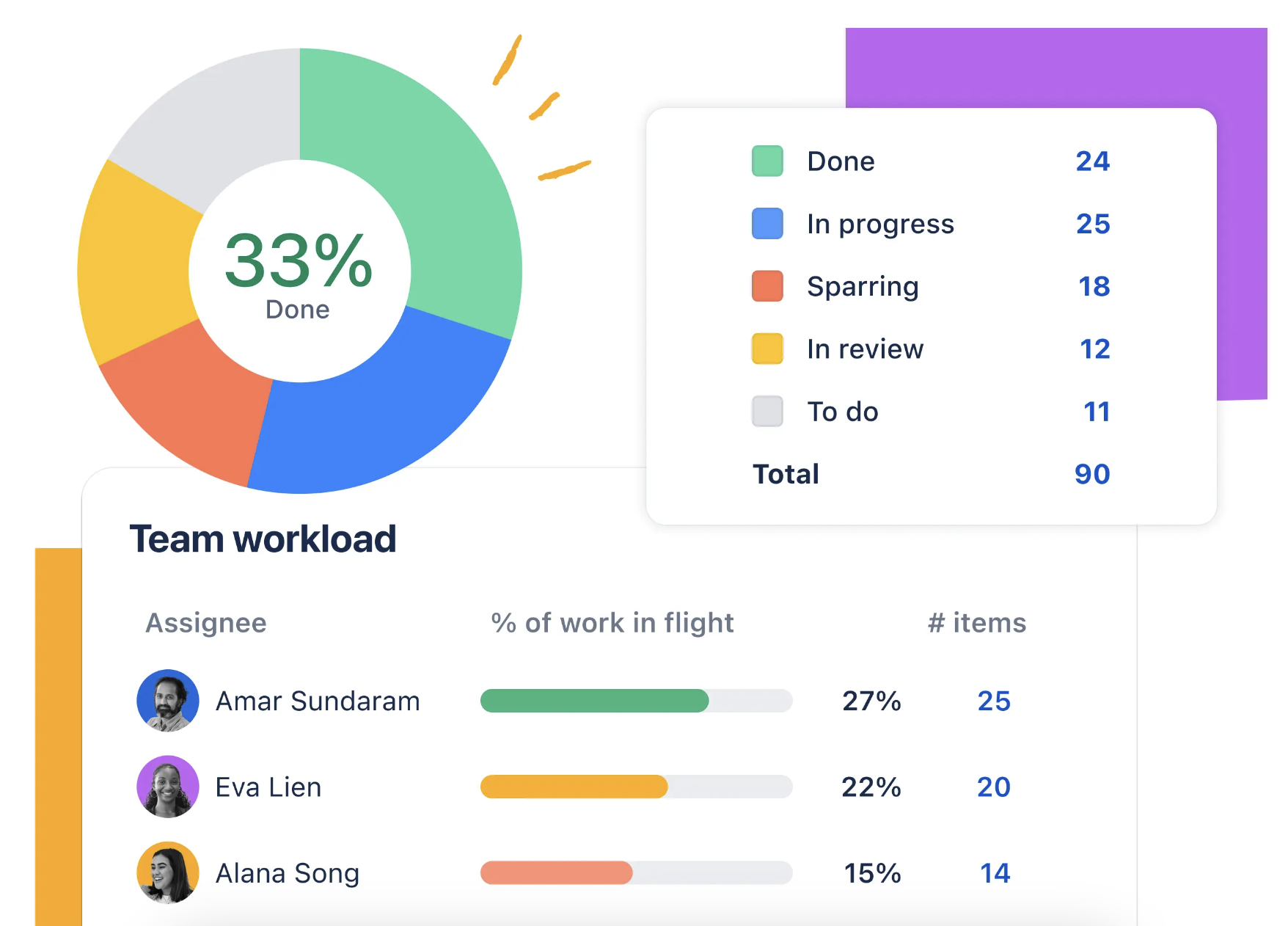The height and width of the screenshot is (926, 1288).
Task: Click Eva Lien's orange workload bar
Action: [574, 787]
